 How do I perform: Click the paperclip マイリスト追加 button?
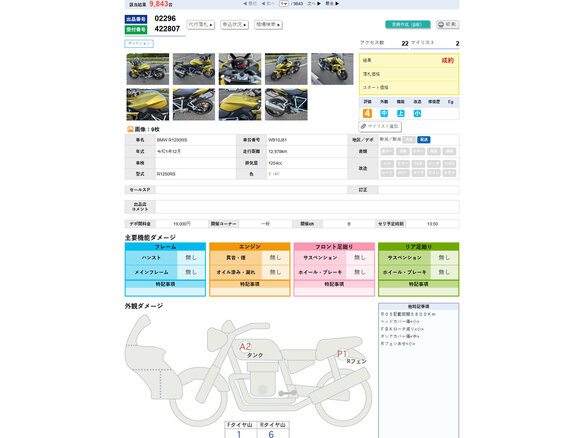pyautogui.click(x=380, y=126)
